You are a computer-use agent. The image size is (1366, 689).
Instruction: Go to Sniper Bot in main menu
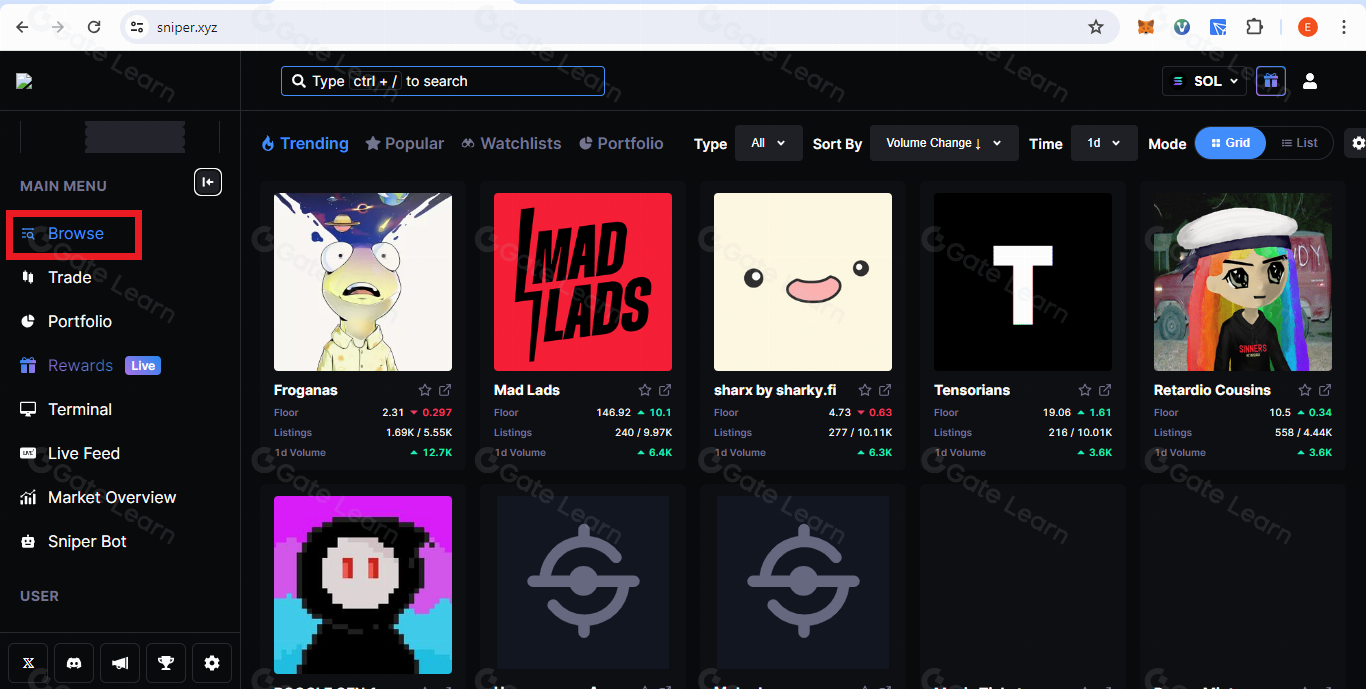(x=87, y=541)
